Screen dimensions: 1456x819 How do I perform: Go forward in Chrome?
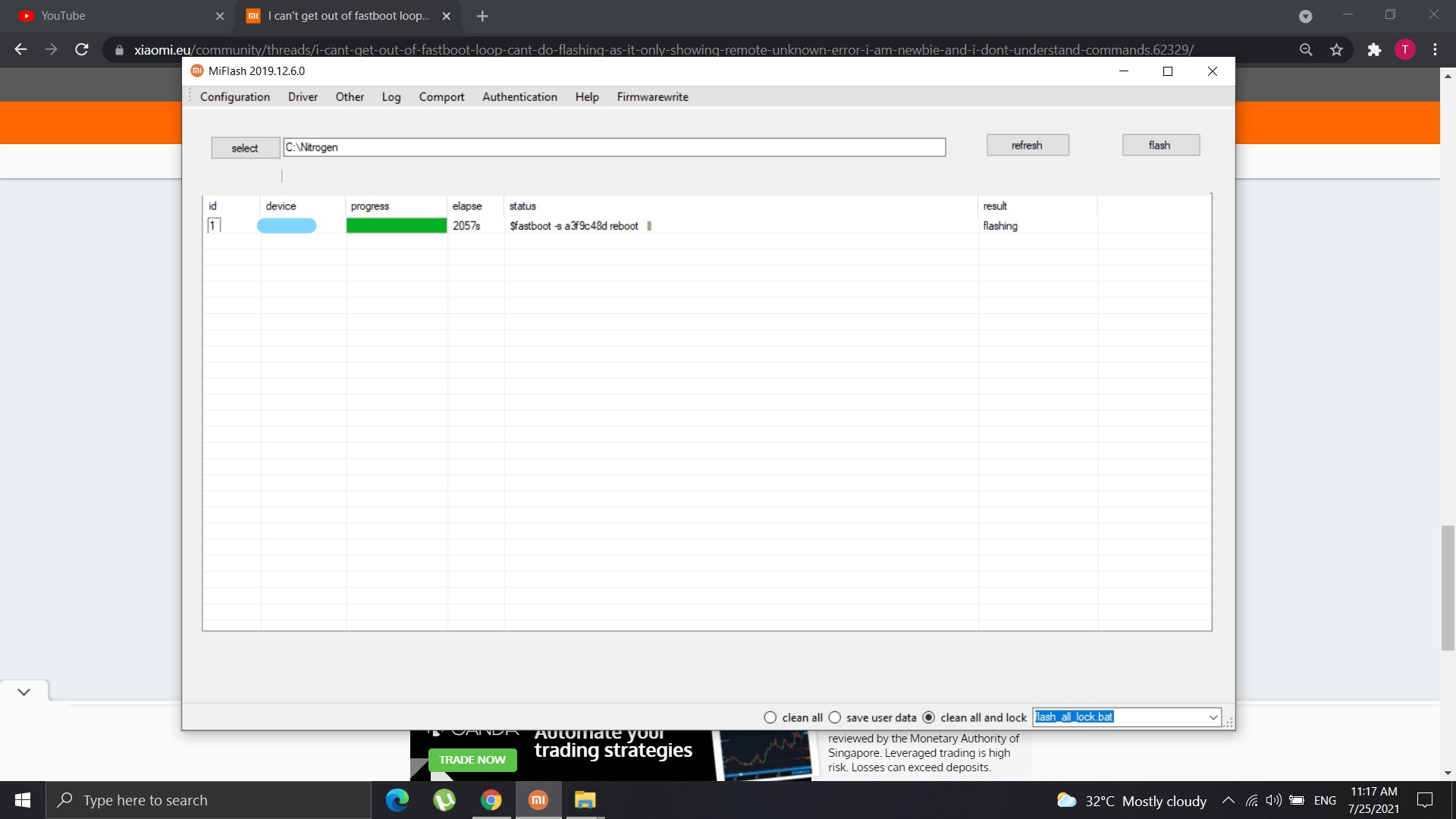point(51,49)
